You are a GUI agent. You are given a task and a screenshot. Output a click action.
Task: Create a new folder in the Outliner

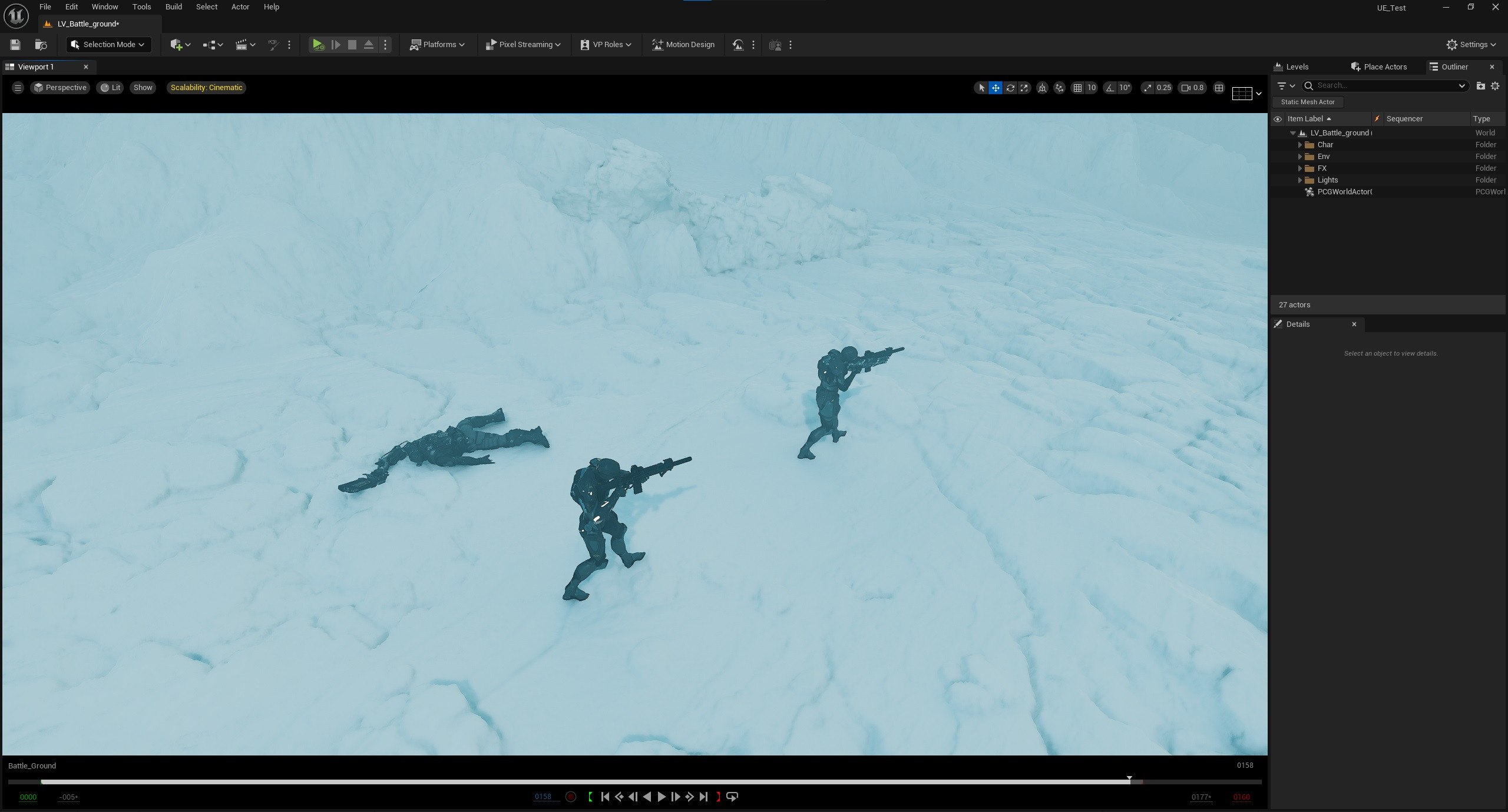[x=1480, y=86]
